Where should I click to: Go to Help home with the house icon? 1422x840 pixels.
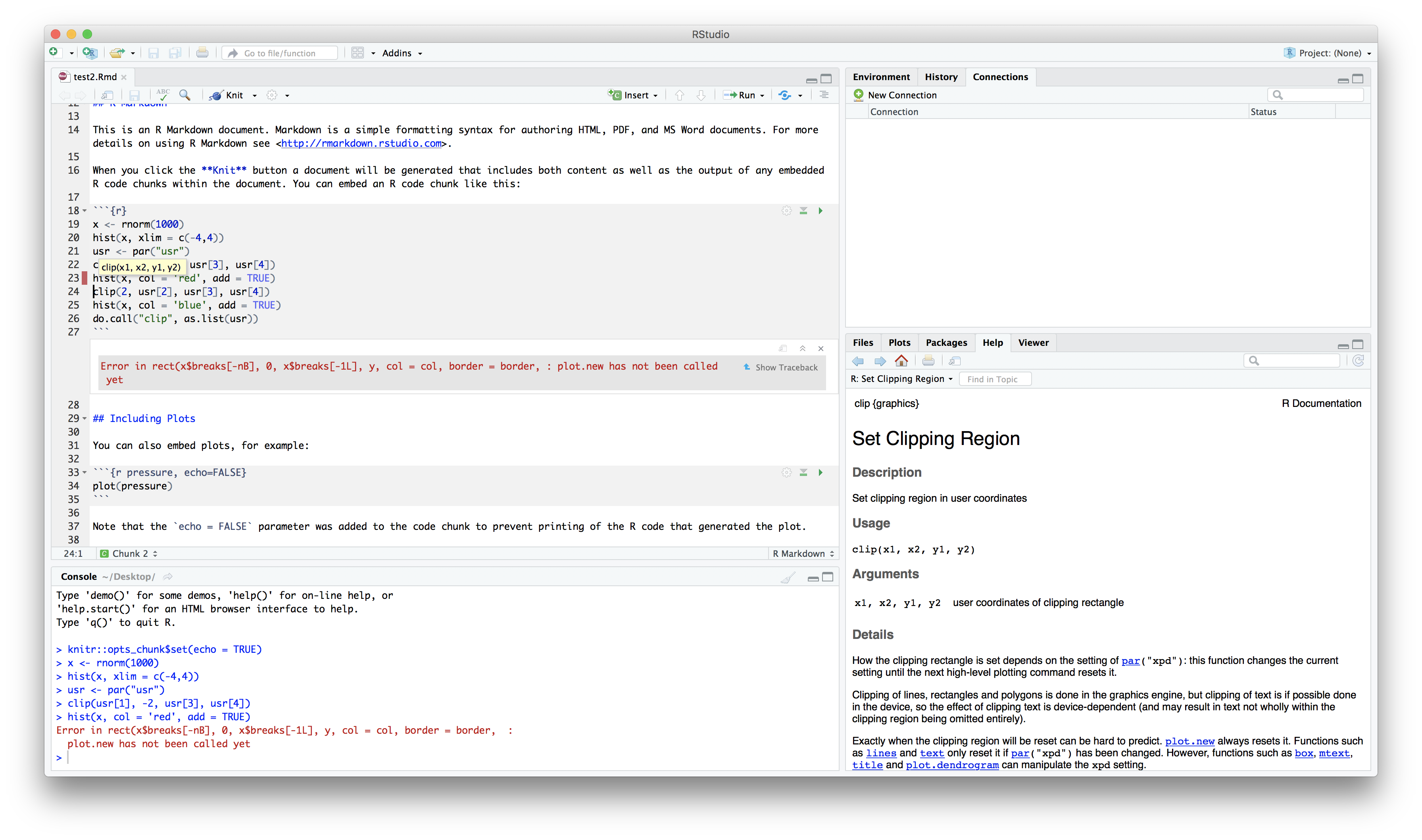click(x=901, y=361)
